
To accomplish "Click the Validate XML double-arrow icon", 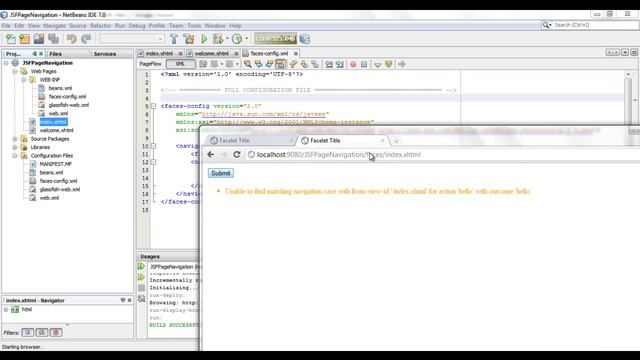I will pyautogui.click(x=389, y=64).
